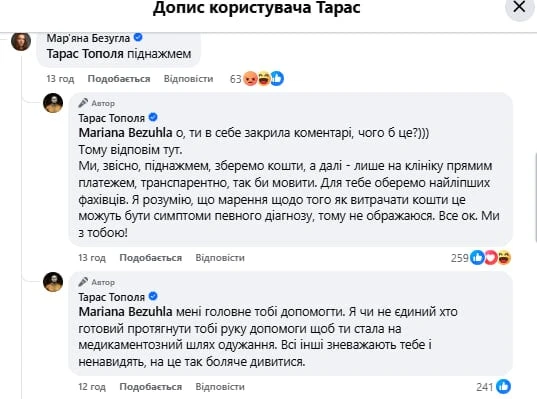Open Тарас Тополя avatar on first reply
This screenshot has height=399, width=537.
(x=53, y=103)
